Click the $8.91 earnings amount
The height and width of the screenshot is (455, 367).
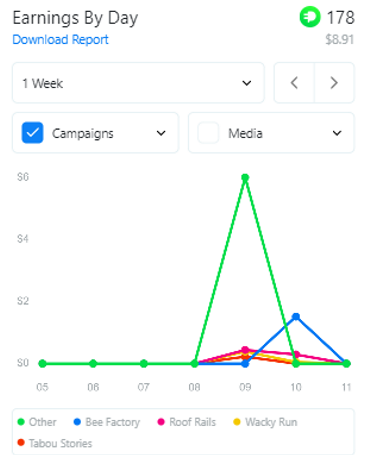point(339,39)
